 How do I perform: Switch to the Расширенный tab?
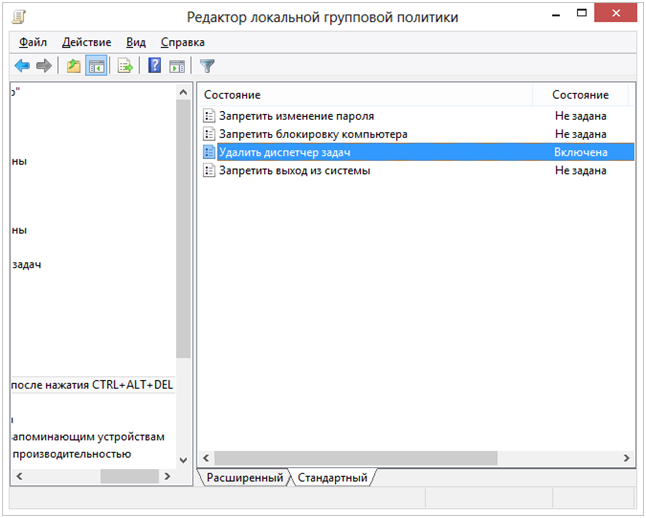[x=244, y=478]
